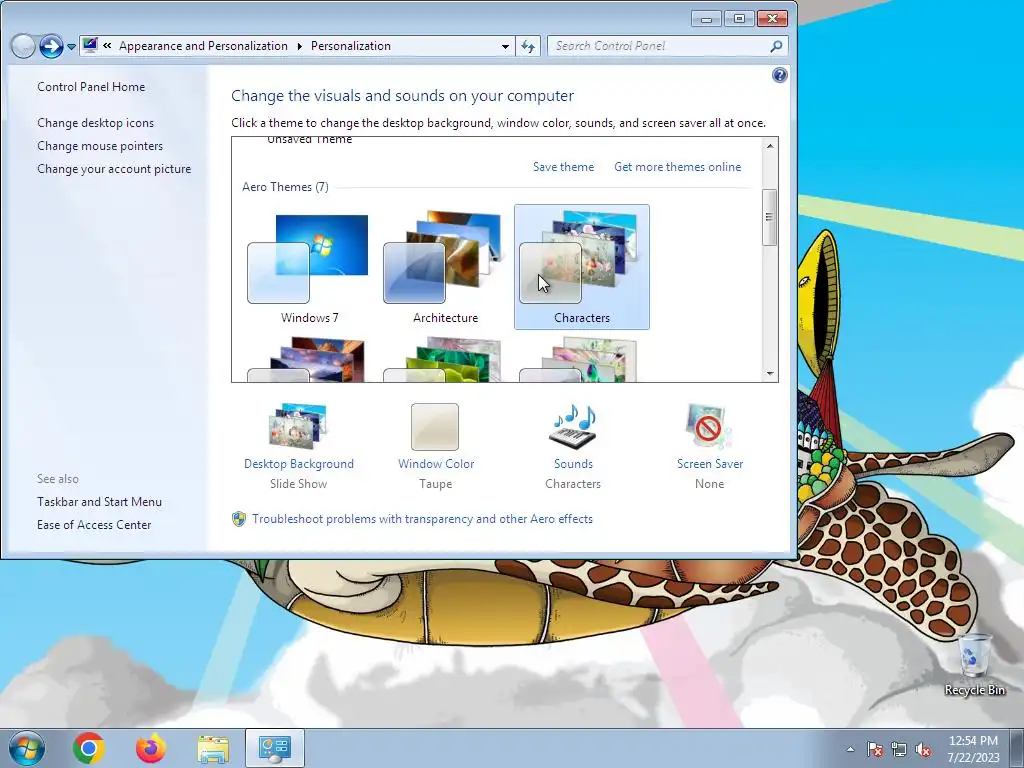Click the Personalization breadcrumb
The height and width of the screenshot is (768, 1024).
[351, 46]
